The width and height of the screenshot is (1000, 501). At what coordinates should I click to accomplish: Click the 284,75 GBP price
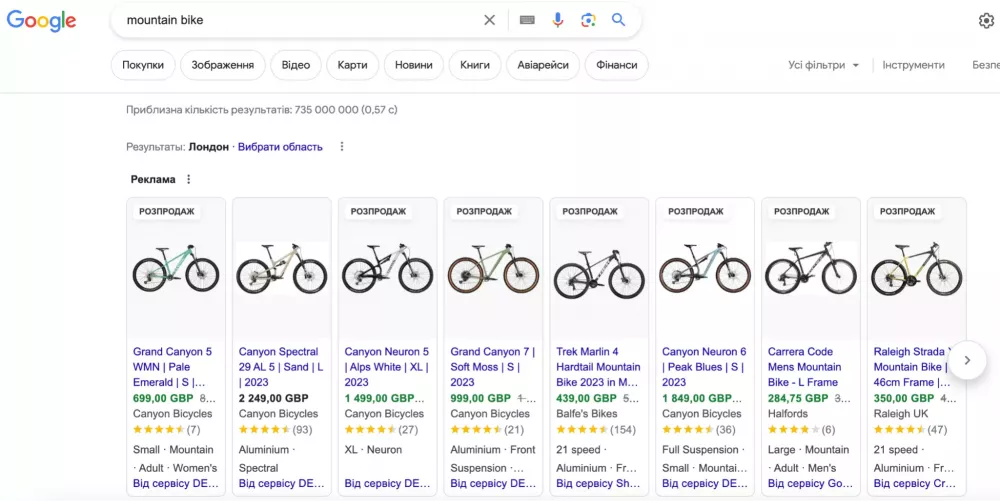798,398
